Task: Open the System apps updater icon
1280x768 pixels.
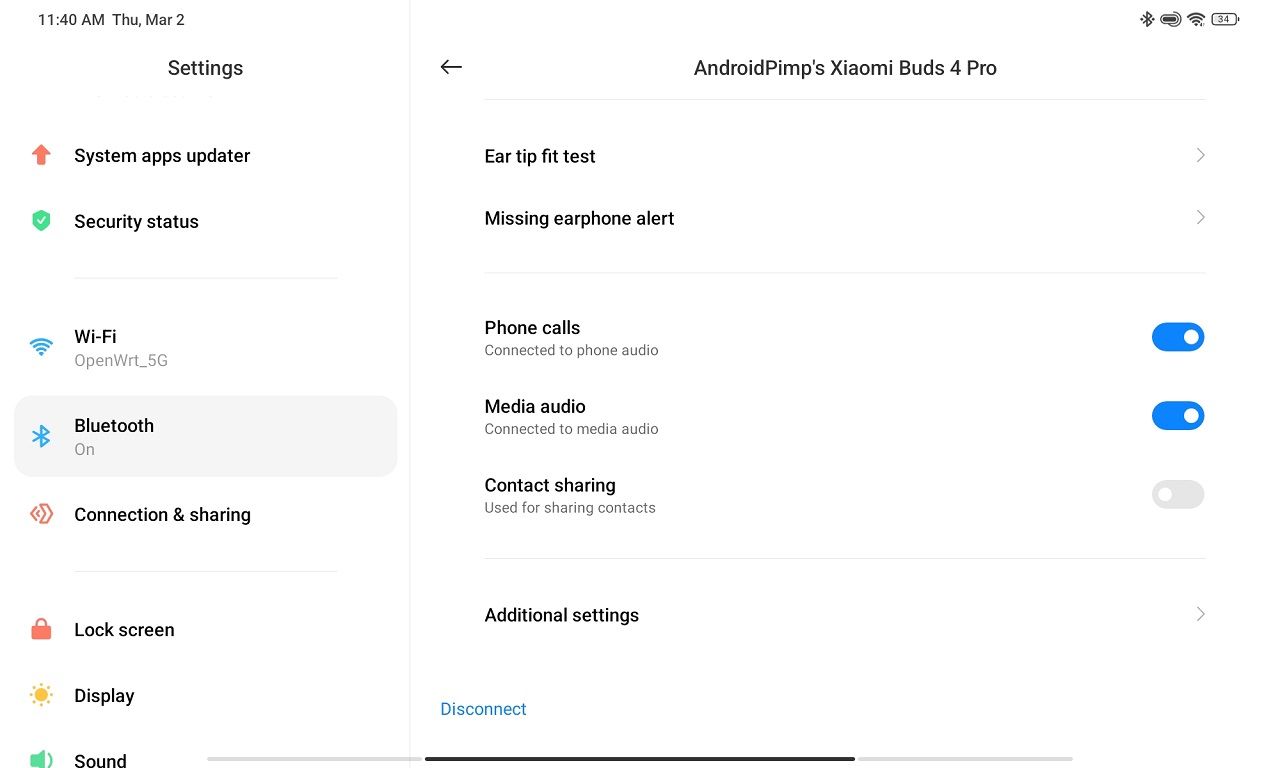Action: click(41, 155)
